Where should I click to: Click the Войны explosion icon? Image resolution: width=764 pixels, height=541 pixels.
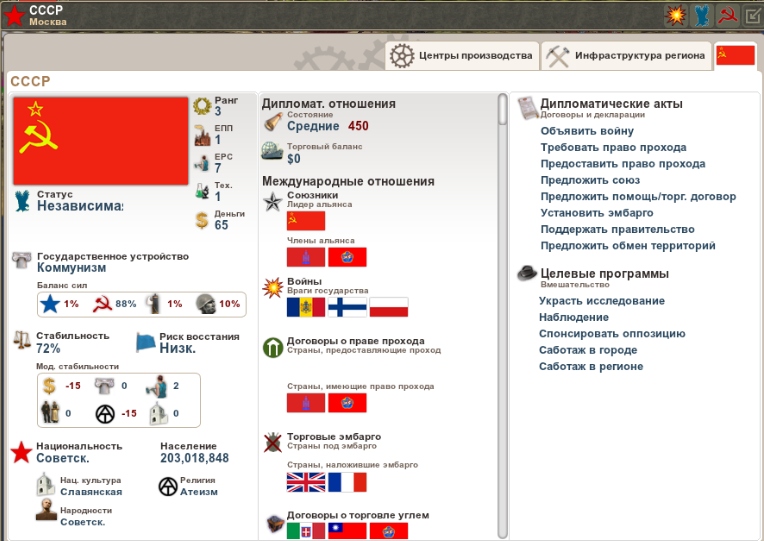coord(272,288)
